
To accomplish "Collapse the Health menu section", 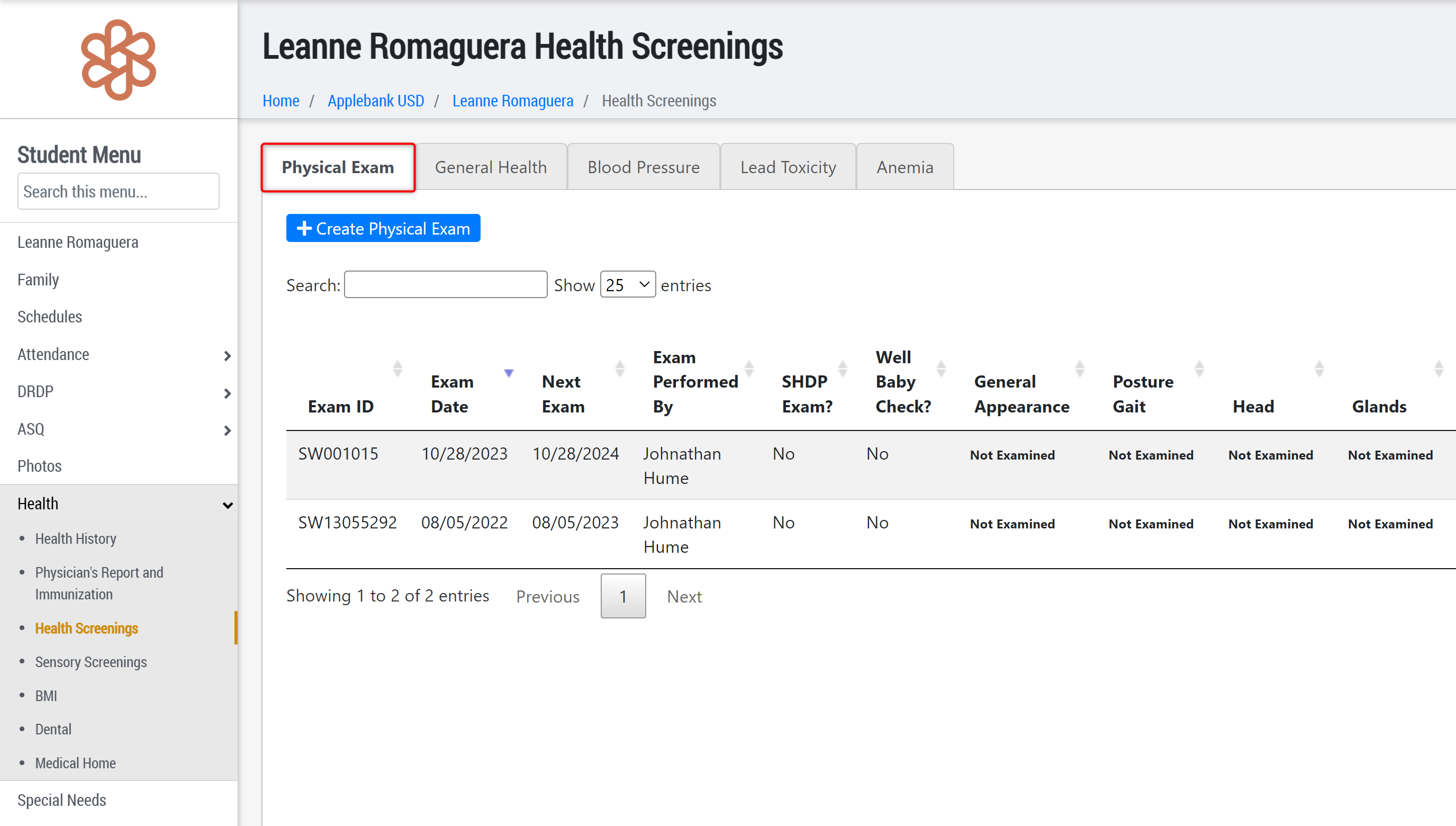I will (x=228, y=505).
